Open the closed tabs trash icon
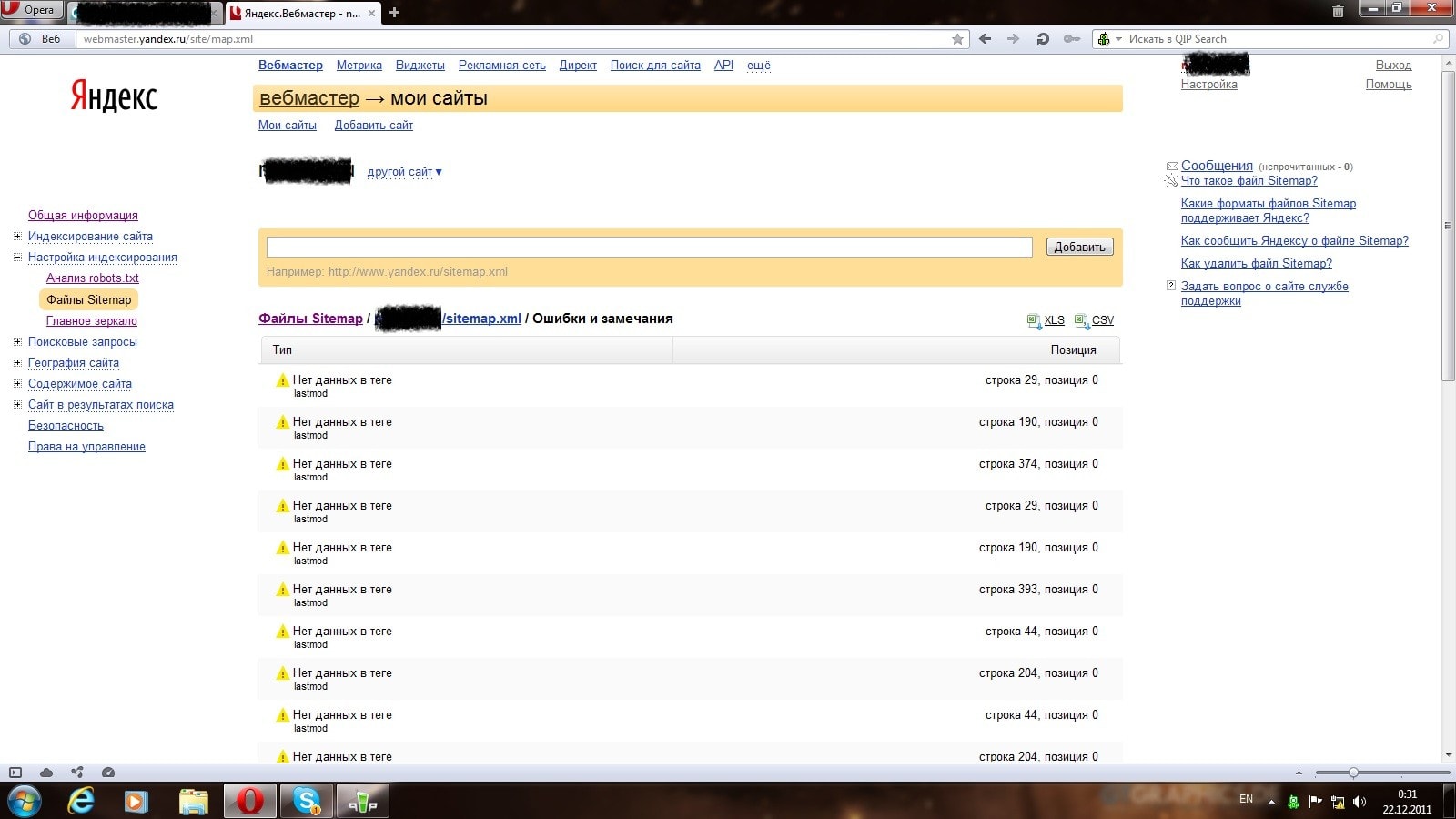Screen dimensions: 1456x819 click(x=1338, y=12)
